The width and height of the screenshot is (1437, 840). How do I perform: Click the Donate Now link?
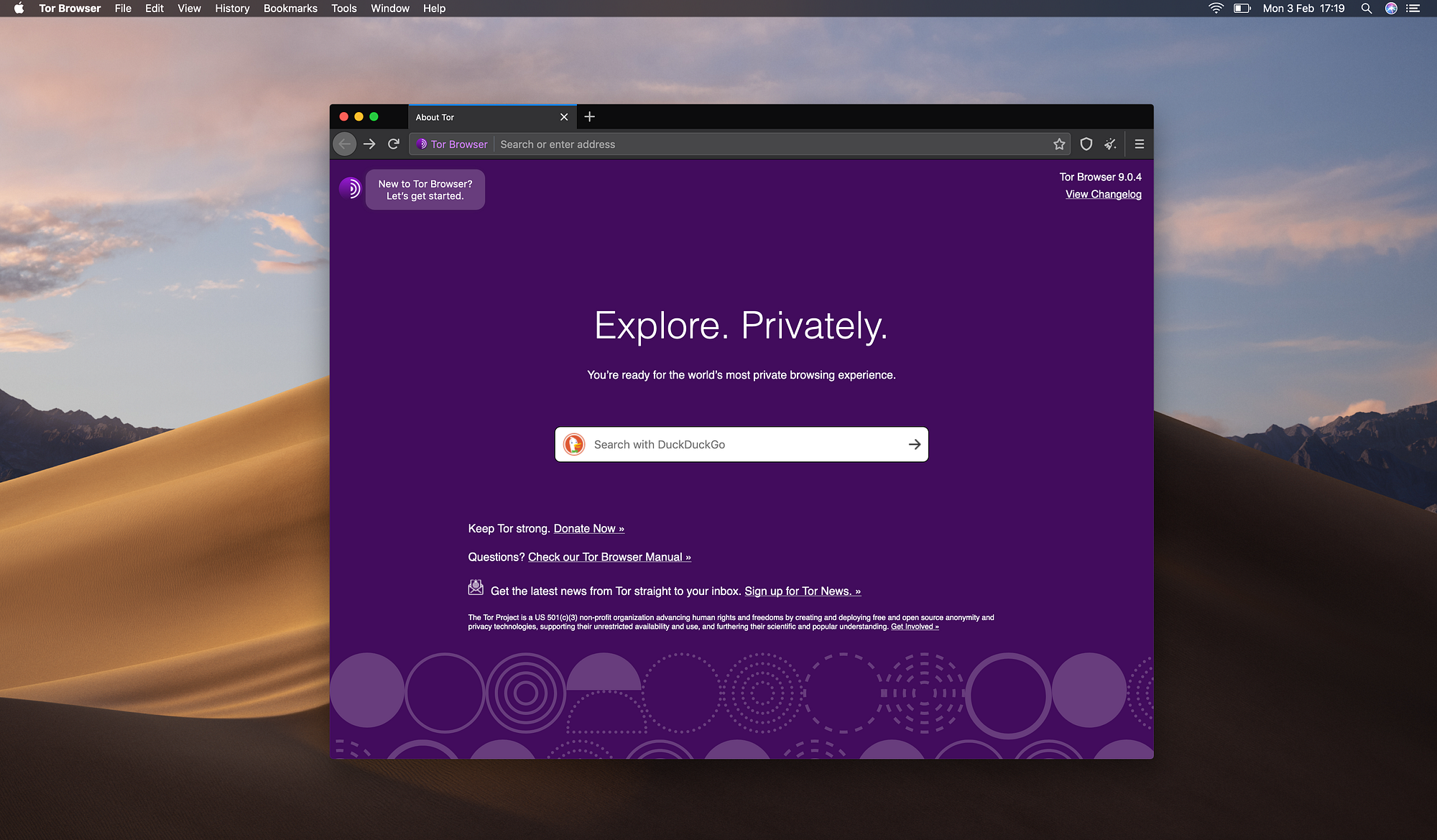[x=589, y=529]
